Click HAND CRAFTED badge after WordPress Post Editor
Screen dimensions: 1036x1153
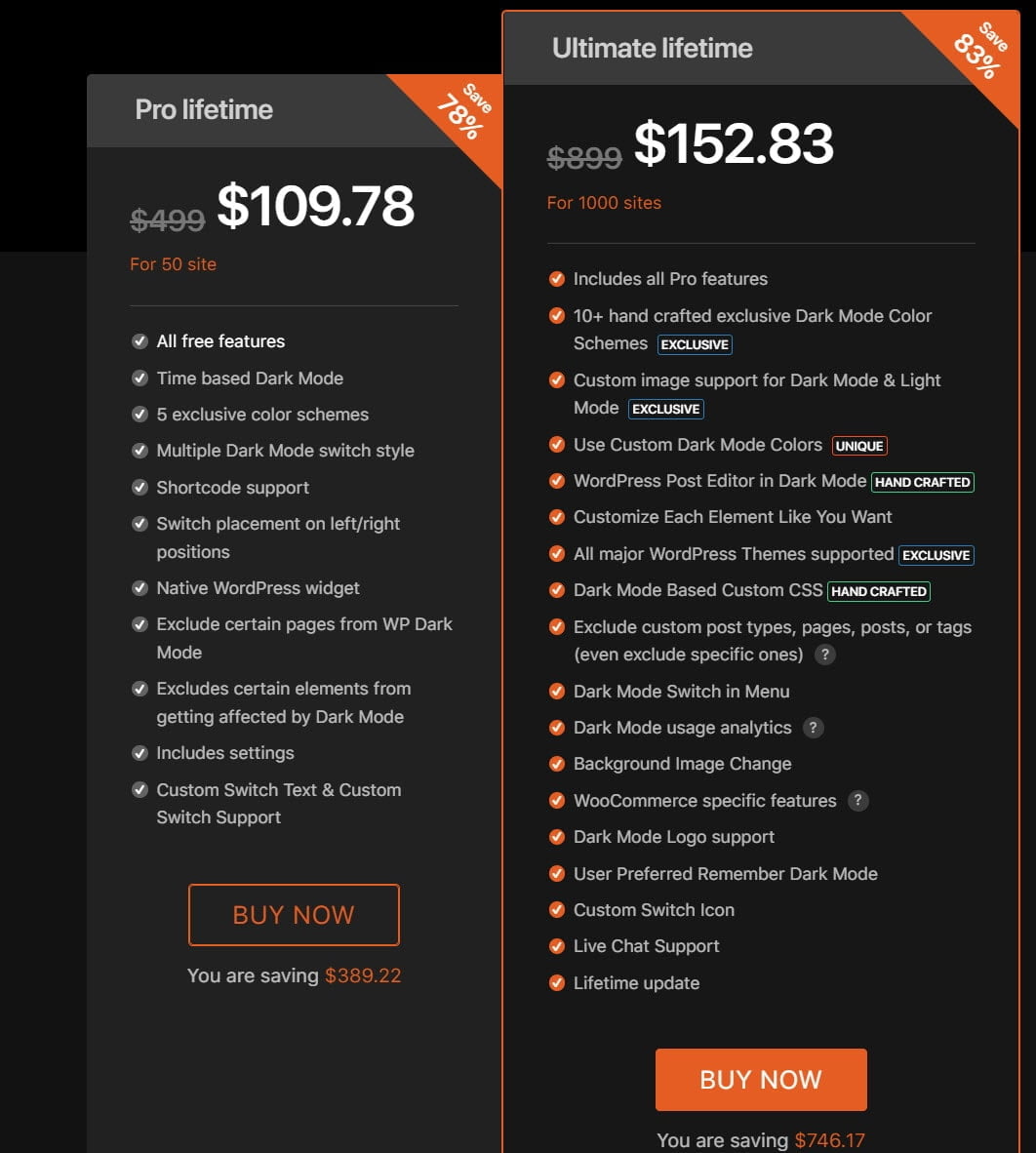(922, 482)
